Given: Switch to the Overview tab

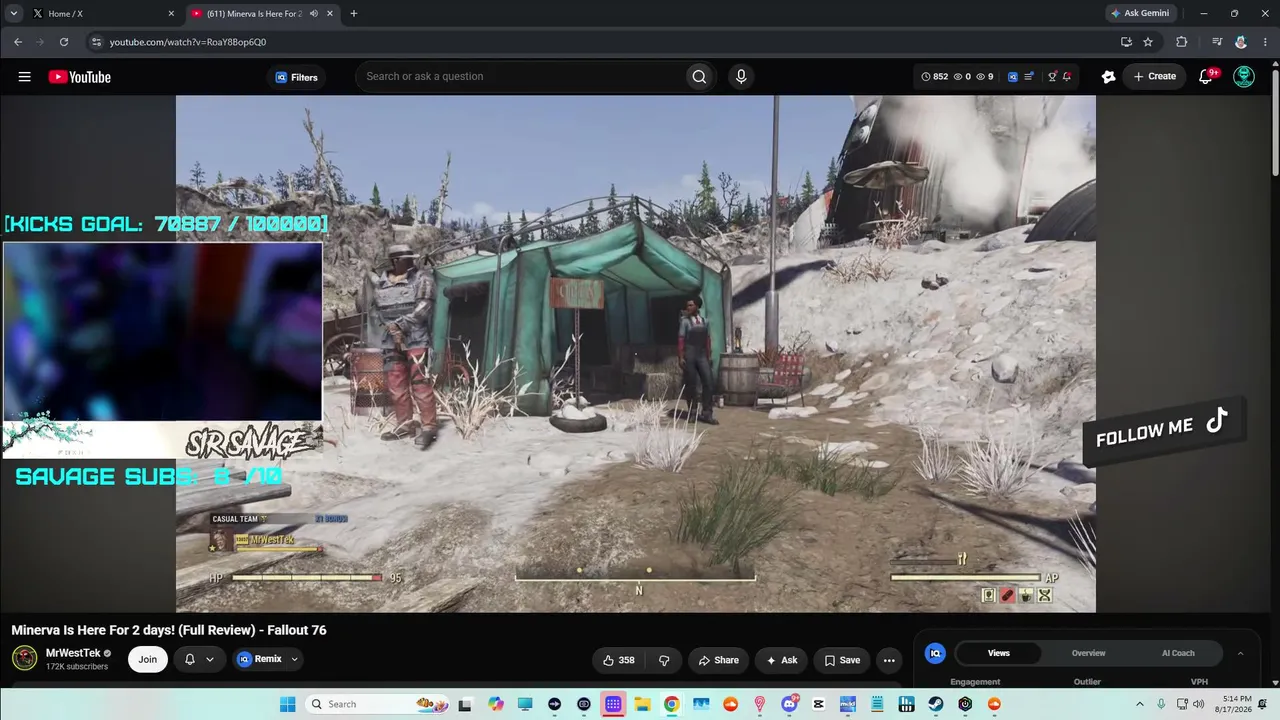Looking at the screenshot, I should click(x=1089, y=653).
